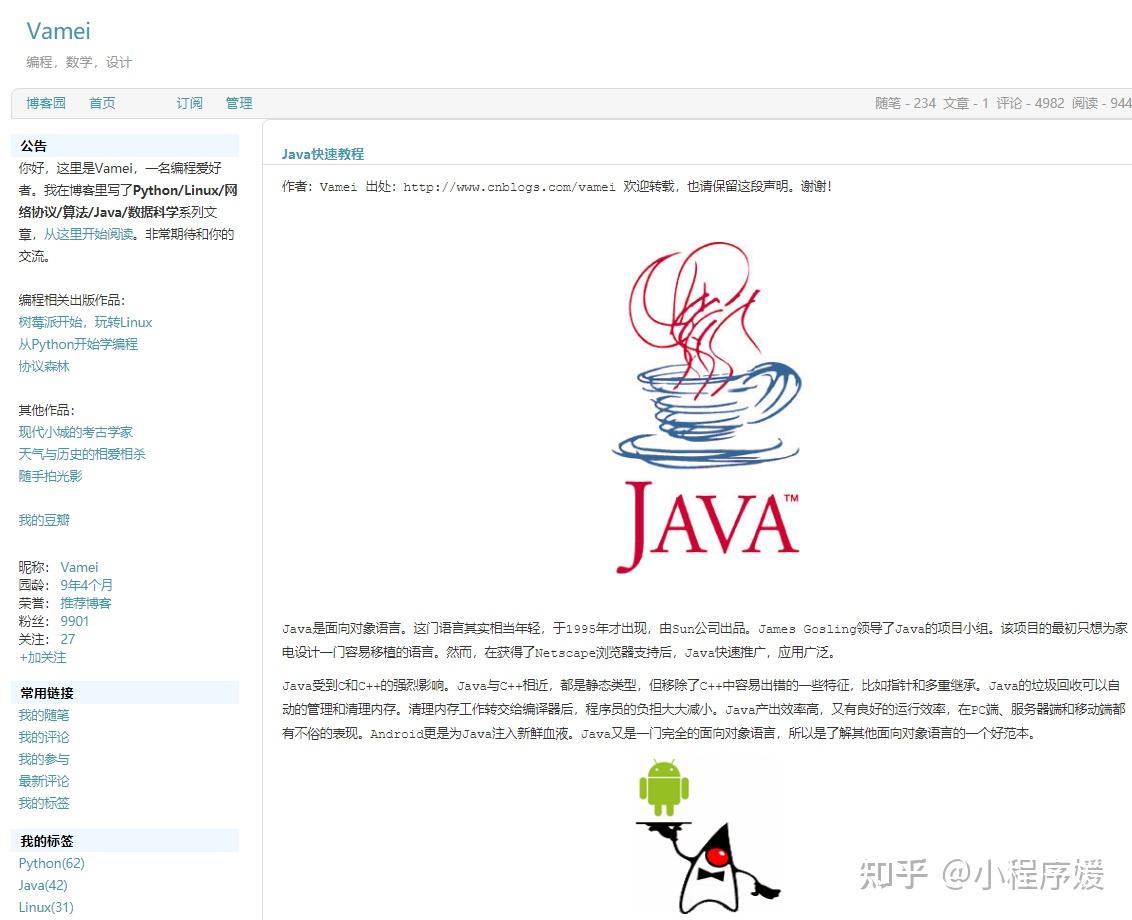1132x920 pixels.
Task: Visit the 我的豆瓣 link
Action: click(x=44, y=520)
